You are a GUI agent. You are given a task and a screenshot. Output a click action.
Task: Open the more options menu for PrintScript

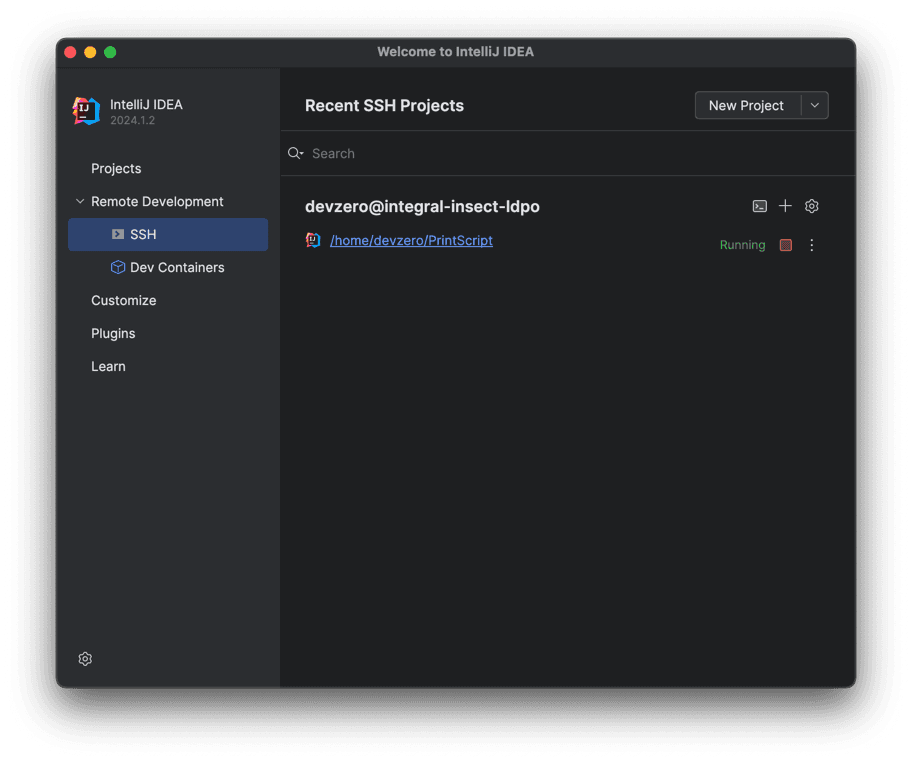(x=811, y=245)
